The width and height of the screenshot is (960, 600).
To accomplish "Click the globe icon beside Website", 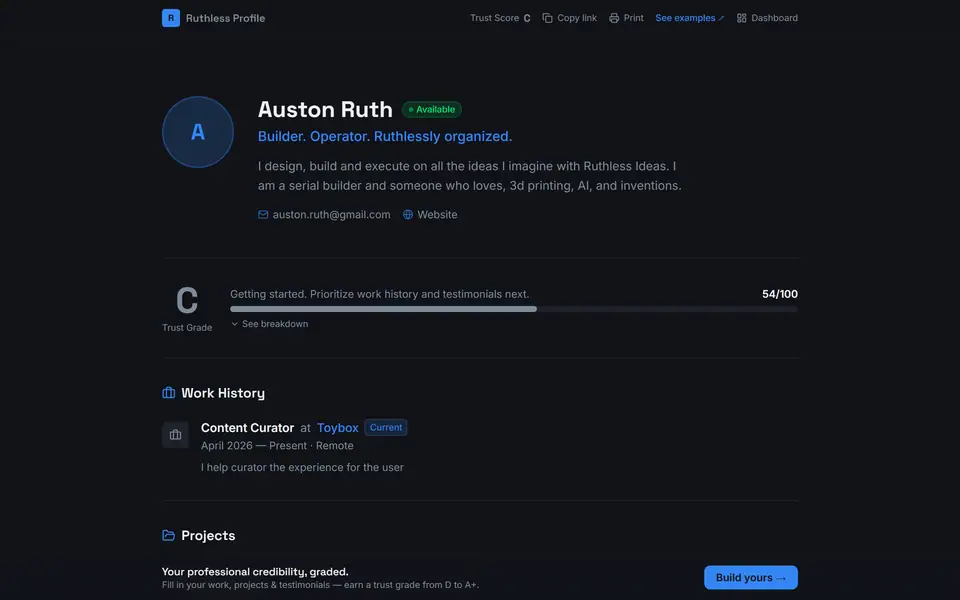I will [408, 214].
